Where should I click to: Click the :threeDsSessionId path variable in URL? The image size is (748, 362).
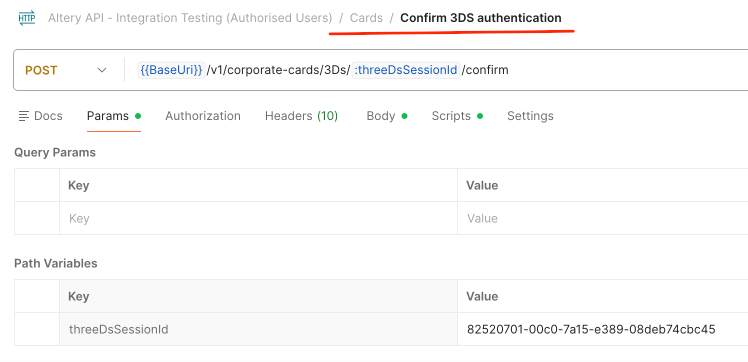(x=405, y=70)
